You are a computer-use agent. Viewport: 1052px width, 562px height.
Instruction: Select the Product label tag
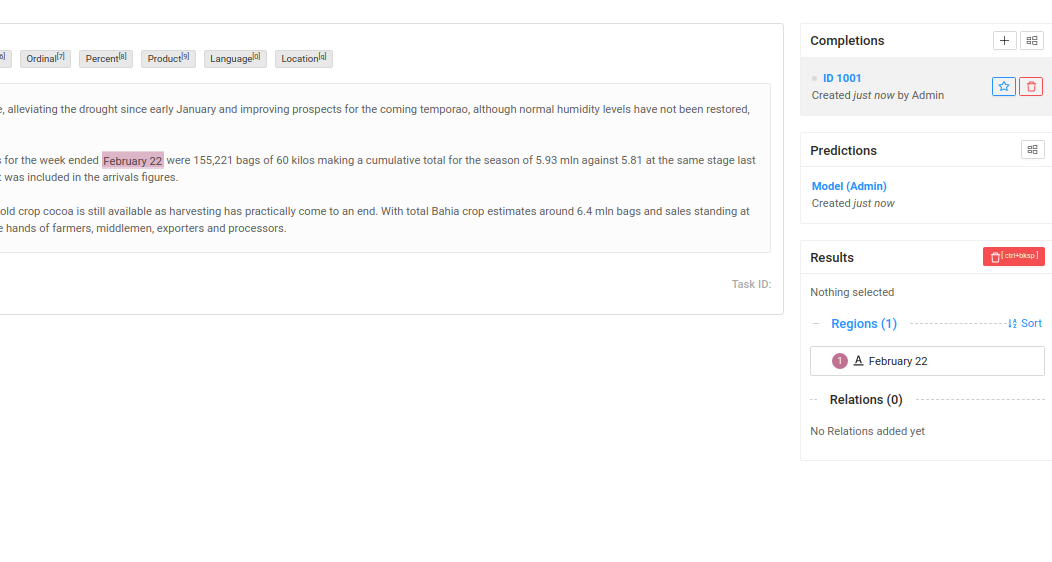(x=168, y=59)
